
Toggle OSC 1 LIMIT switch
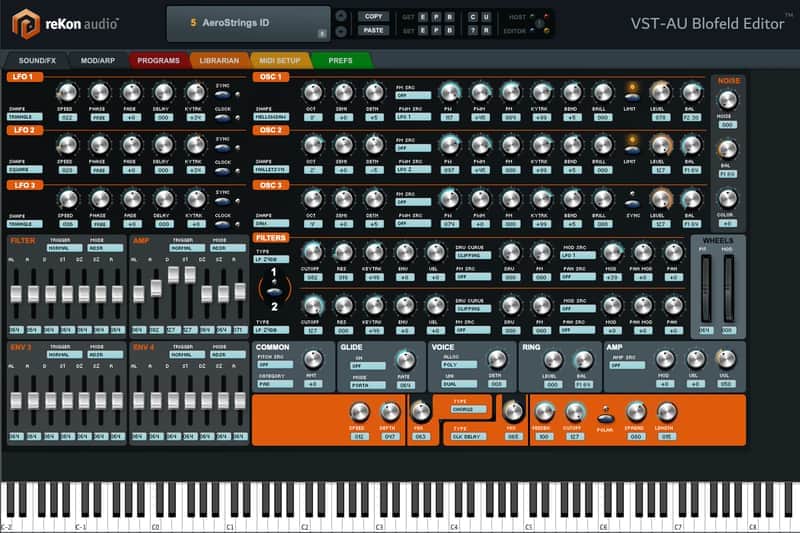pyautogui.click(x=632, y=95)
